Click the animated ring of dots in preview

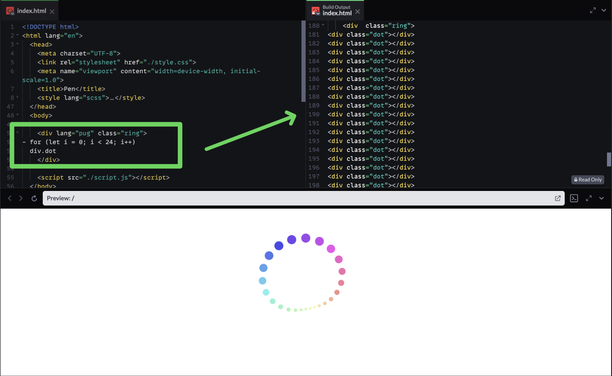tap(302, 273)
